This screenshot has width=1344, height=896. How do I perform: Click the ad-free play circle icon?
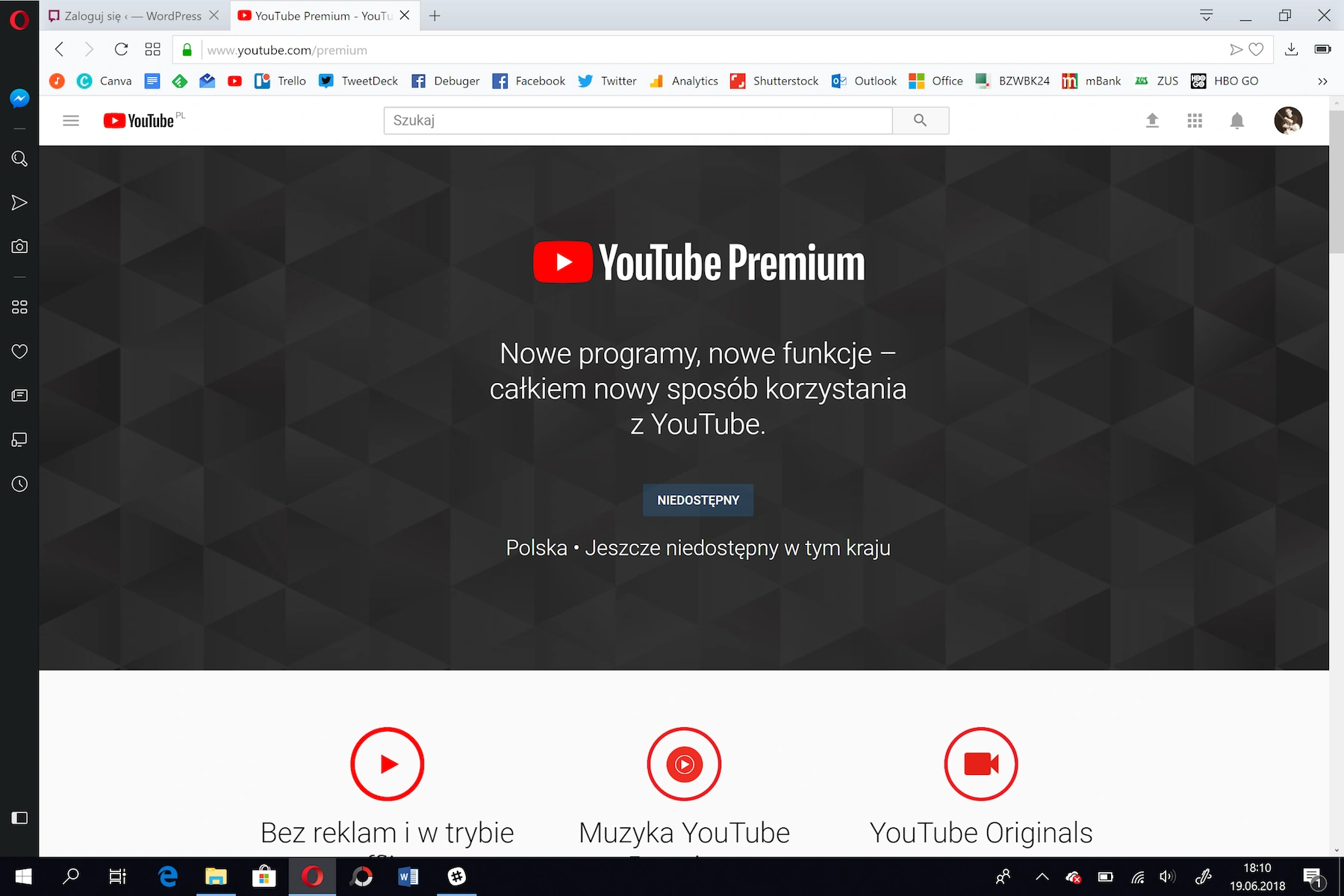388,764
